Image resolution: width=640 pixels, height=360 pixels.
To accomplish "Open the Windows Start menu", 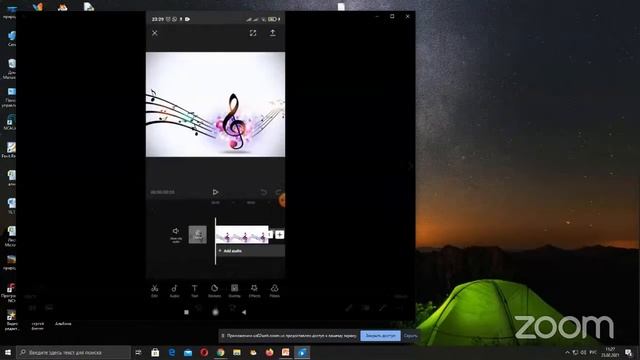I will pyautogui.click(x=8, y=352).
